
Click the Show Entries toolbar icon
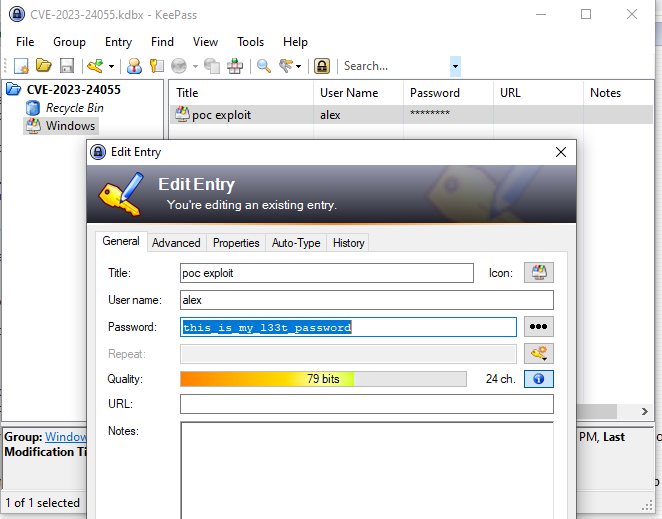(286, 66)
